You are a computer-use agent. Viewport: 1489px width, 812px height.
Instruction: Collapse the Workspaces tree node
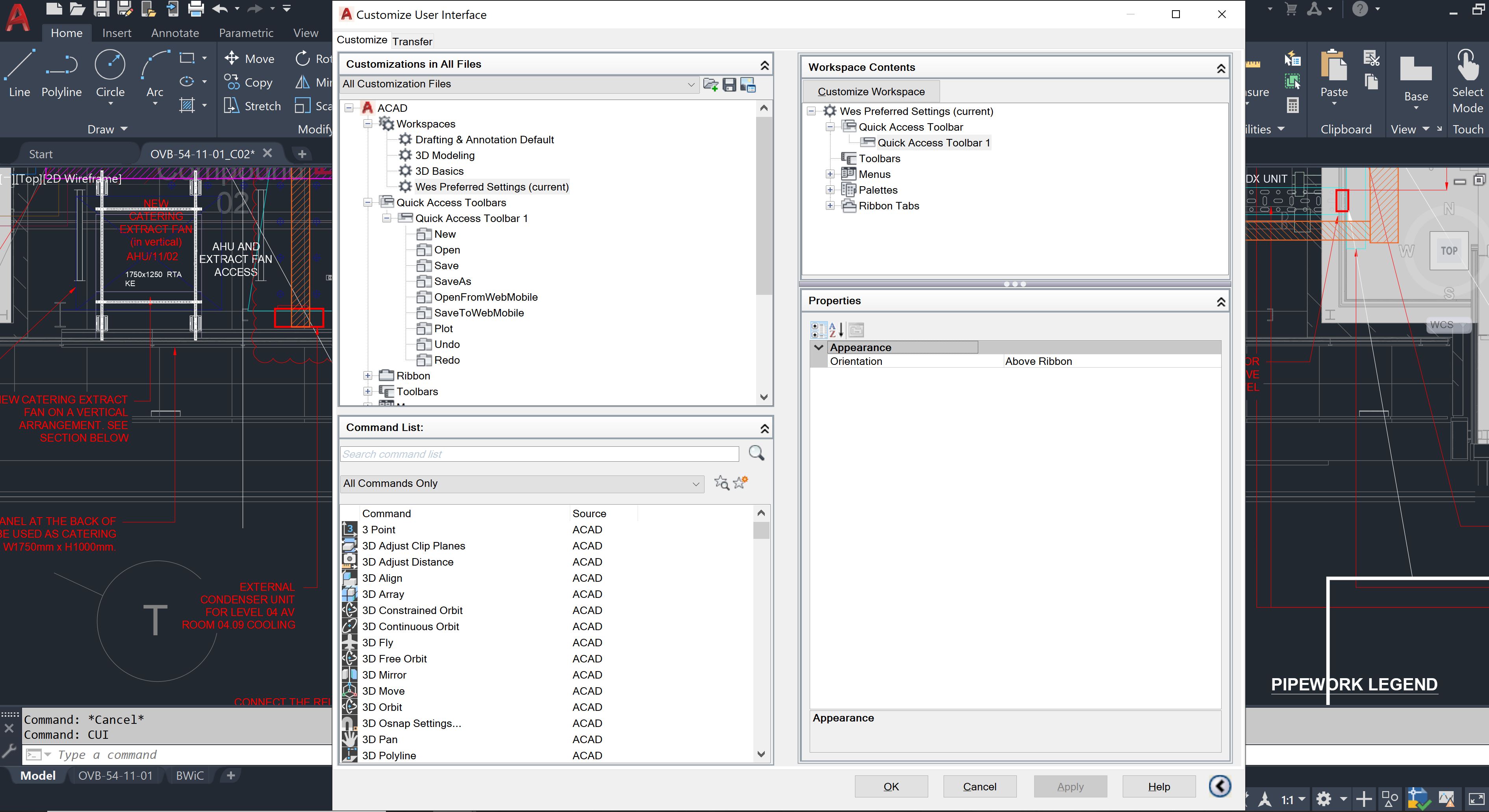(x=368, y=124)
